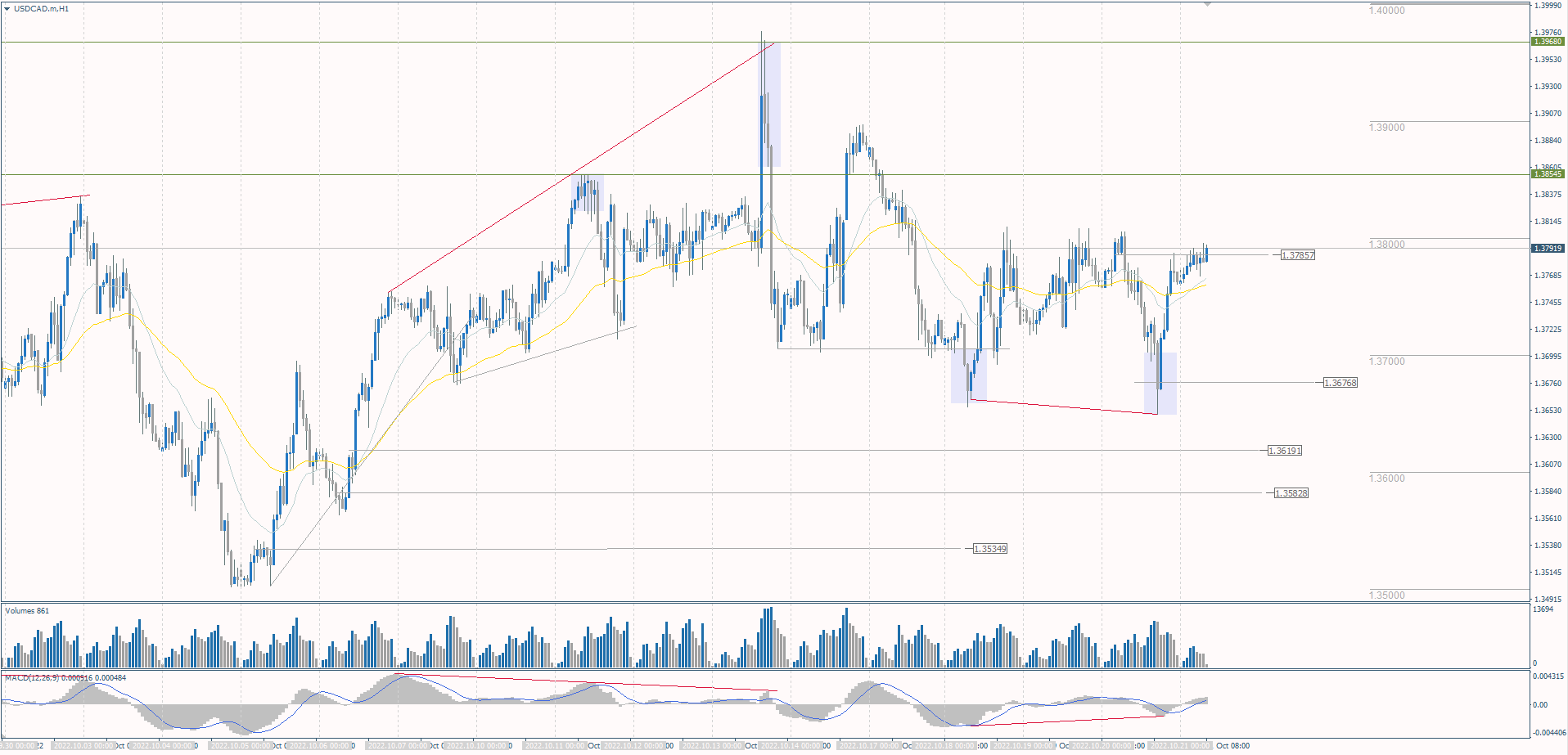The height and width of the screenshot is (755, 1568).
Task: Click the USDCAD.m,H1 chart title
Action: pos(41,8)
